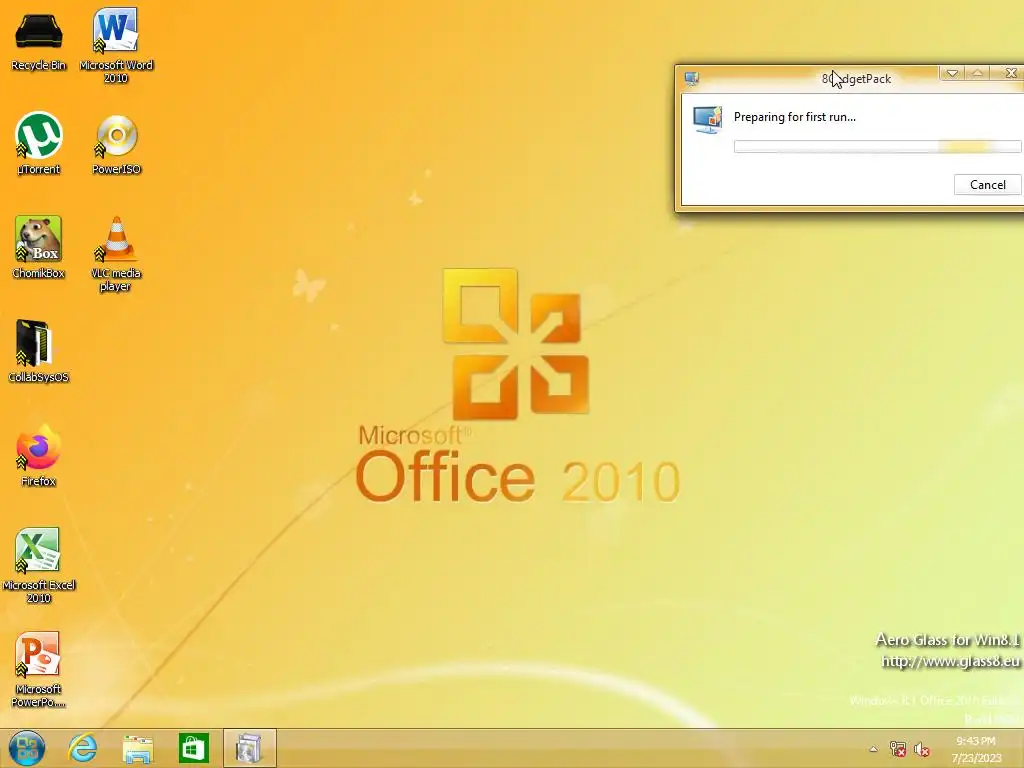1024x768 pixels.
Task: Click the muted volume tray icon
Action: point(921,749)
